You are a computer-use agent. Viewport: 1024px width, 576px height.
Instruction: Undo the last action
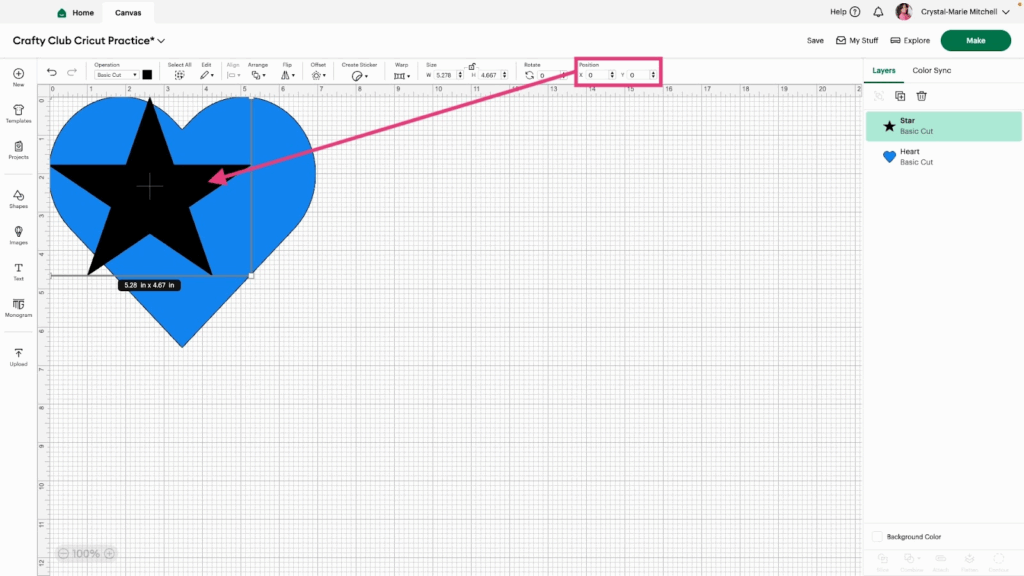point(52,72)
